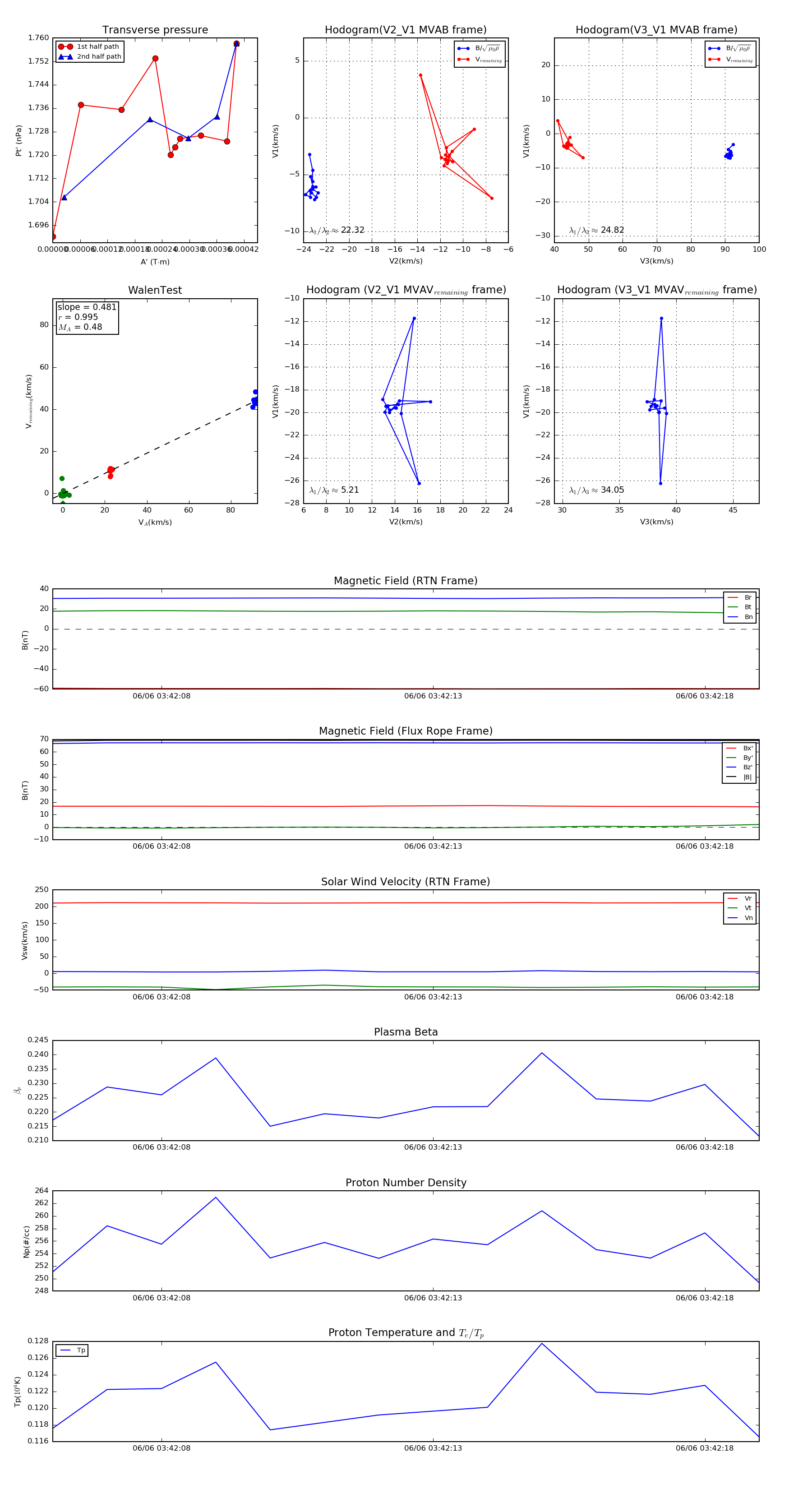812x1489 pixels.
Task: Click the 'V_A(km/s)' axis label in WalenTest
Action: pyautogui.click(x=155, y=523)
